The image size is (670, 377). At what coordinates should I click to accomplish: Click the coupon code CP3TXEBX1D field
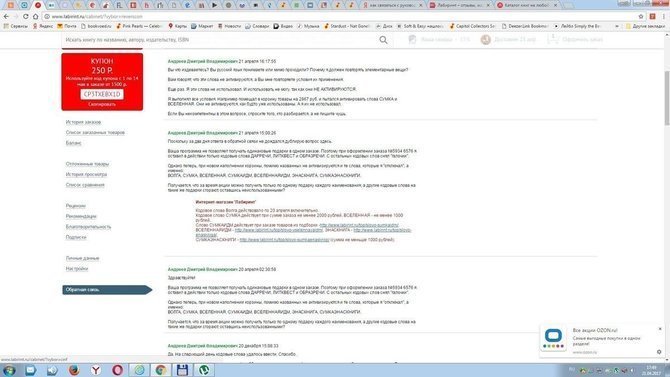coord(102,94)
